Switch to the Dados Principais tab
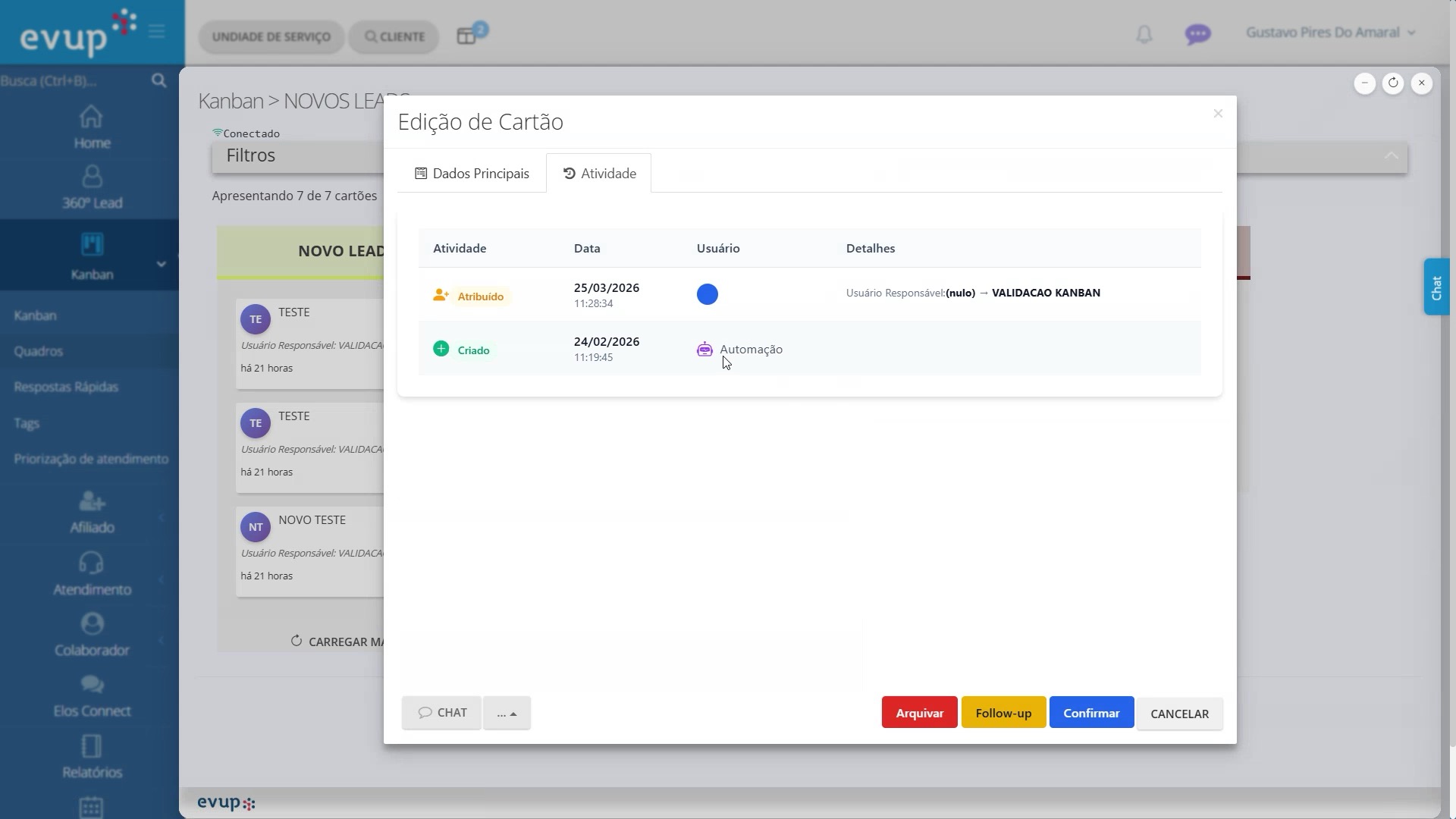This screenshot has width=1456, height=819. coord(472,174)
